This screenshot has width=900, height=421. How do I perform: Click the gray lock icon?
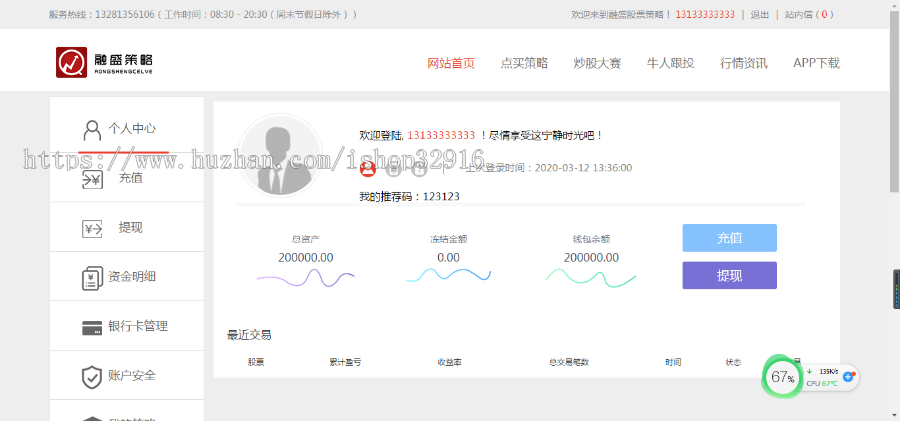point(418,168)
